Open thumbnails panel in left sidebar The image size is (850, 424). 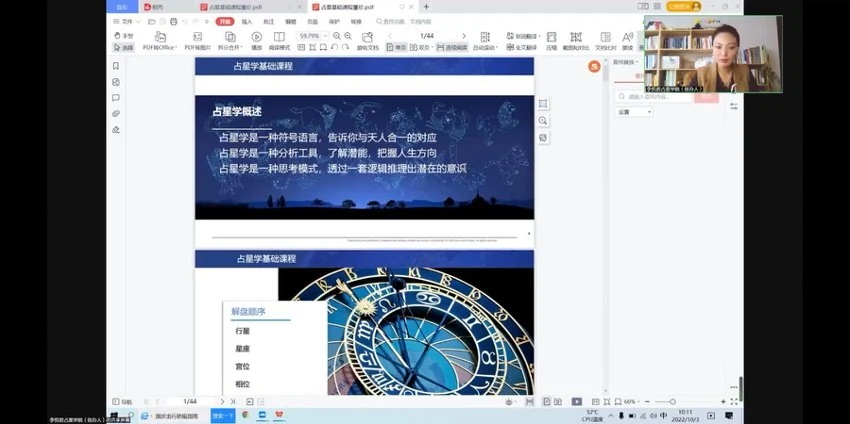point(115,82)
